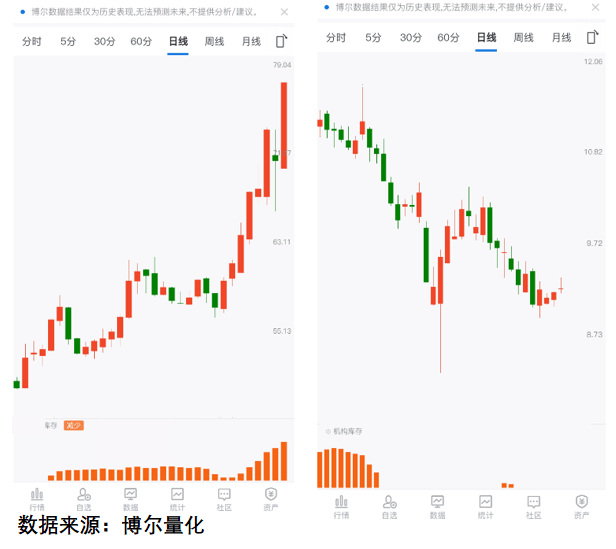Close disclaimer banner in left panel
Screen dimensions: 616x549
(x=284, y=12)
